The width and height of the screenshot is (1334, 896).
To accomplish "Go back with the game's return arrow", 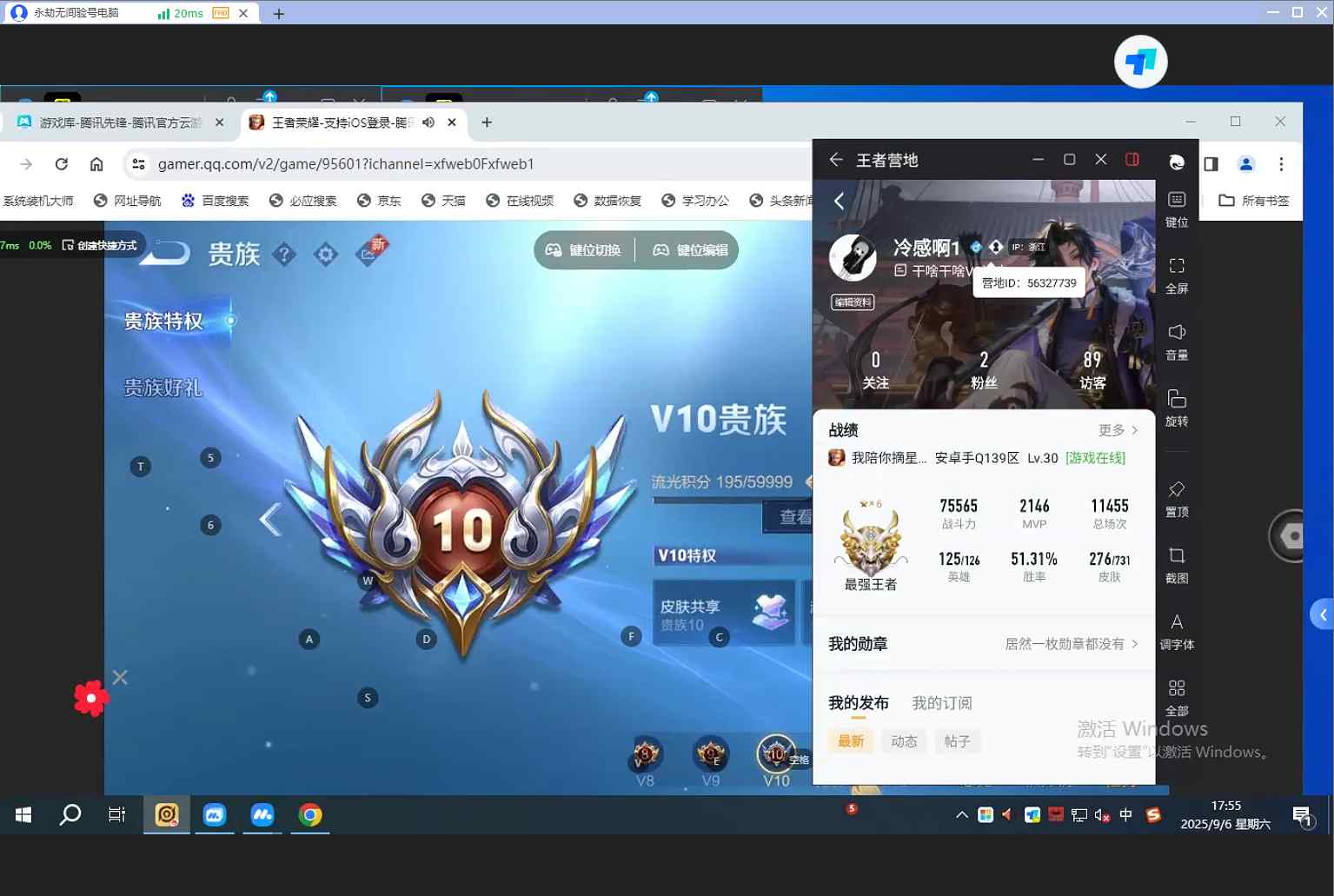I will (x=164, y=253).
